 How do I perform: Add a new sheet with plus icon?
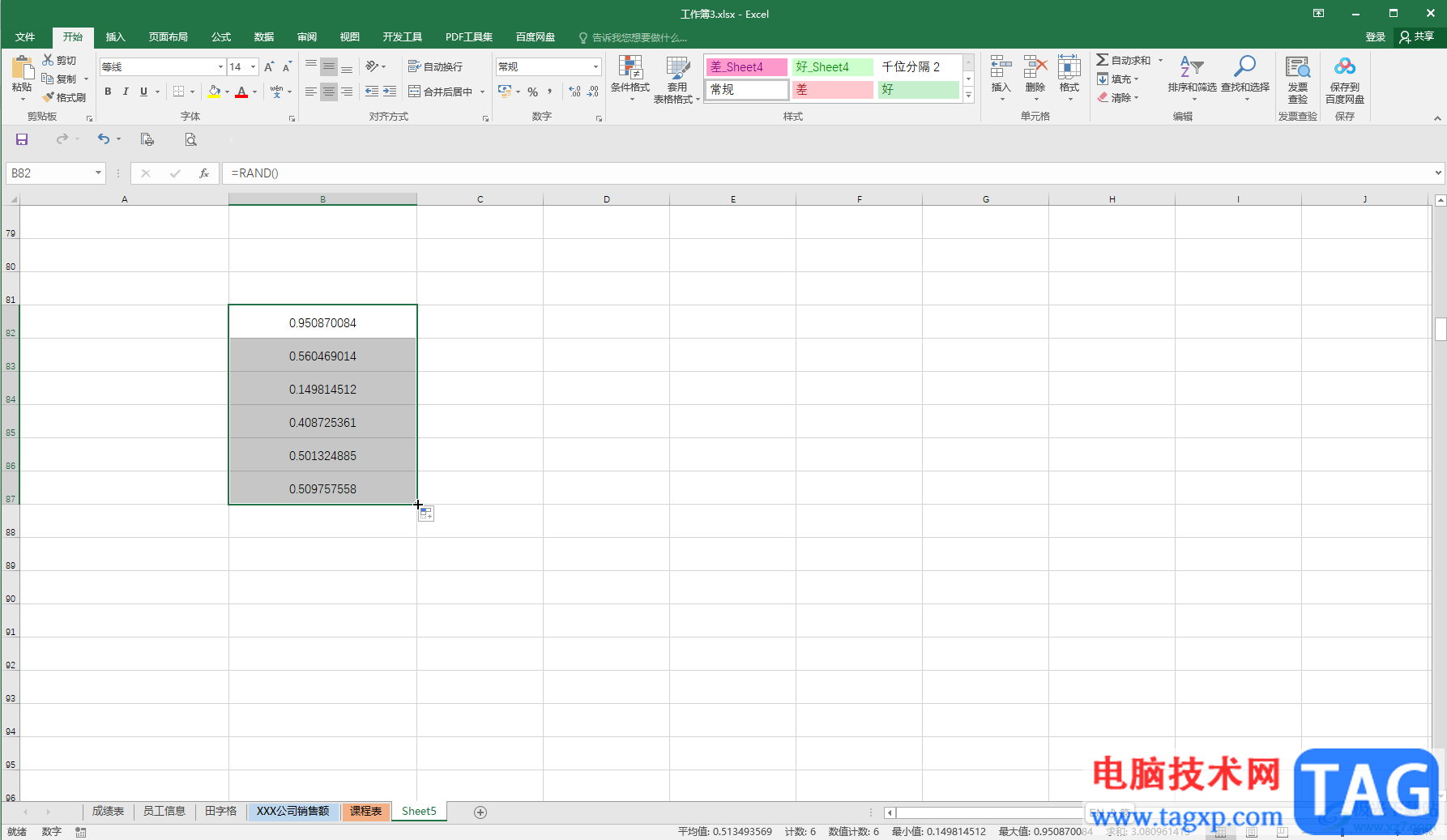point(480,812)
